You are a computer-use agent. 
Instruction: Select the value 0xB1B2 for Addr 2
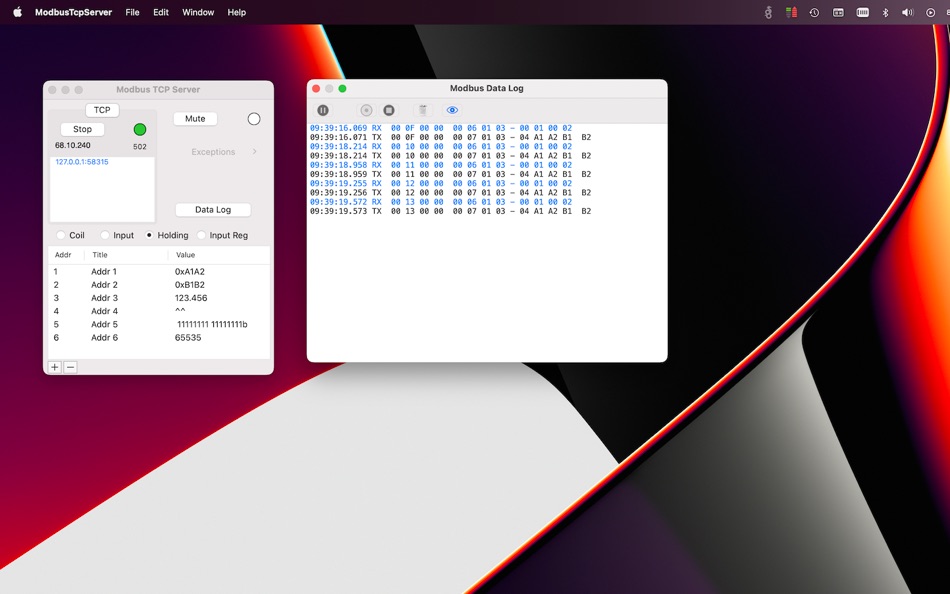[x=190, y=285]
